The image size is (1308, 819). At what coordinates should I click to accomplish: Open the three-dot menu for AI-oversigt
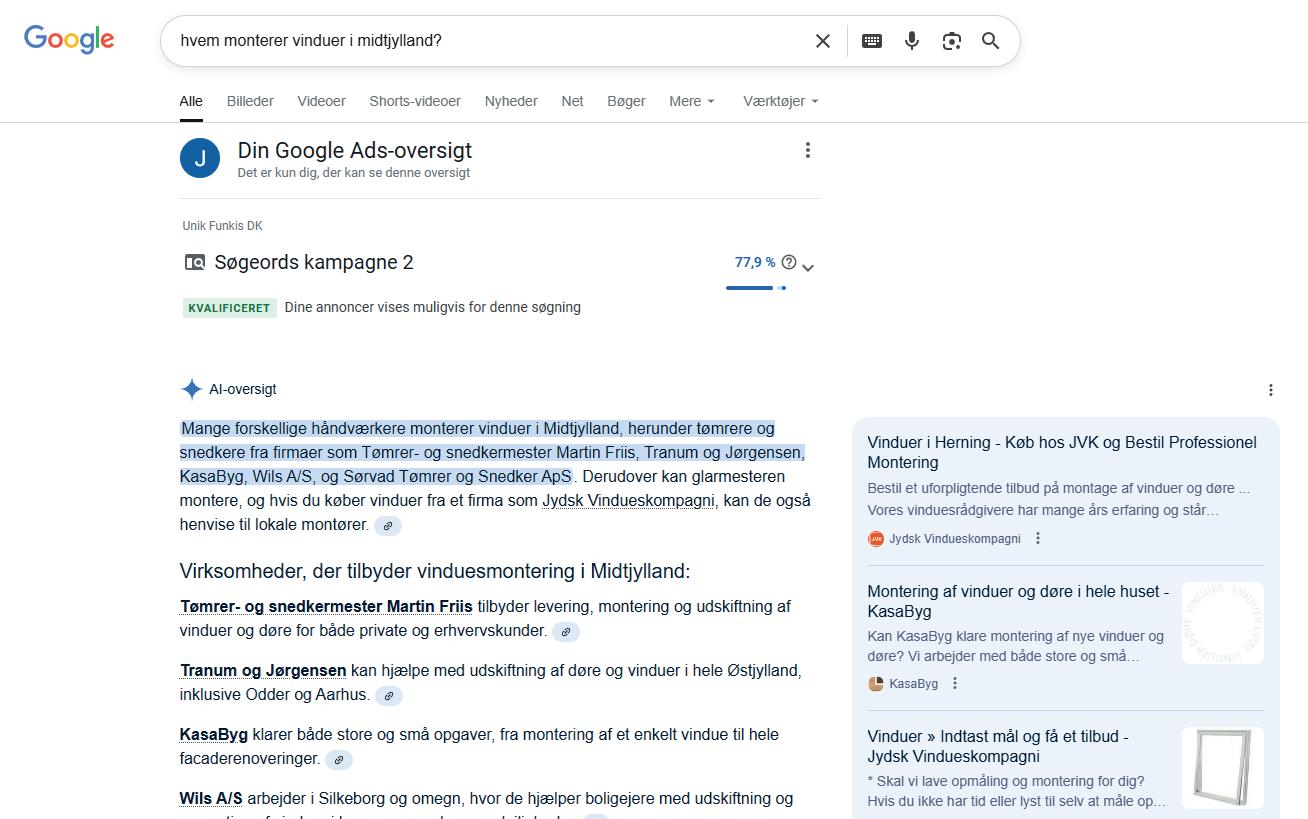[1271, 390]
